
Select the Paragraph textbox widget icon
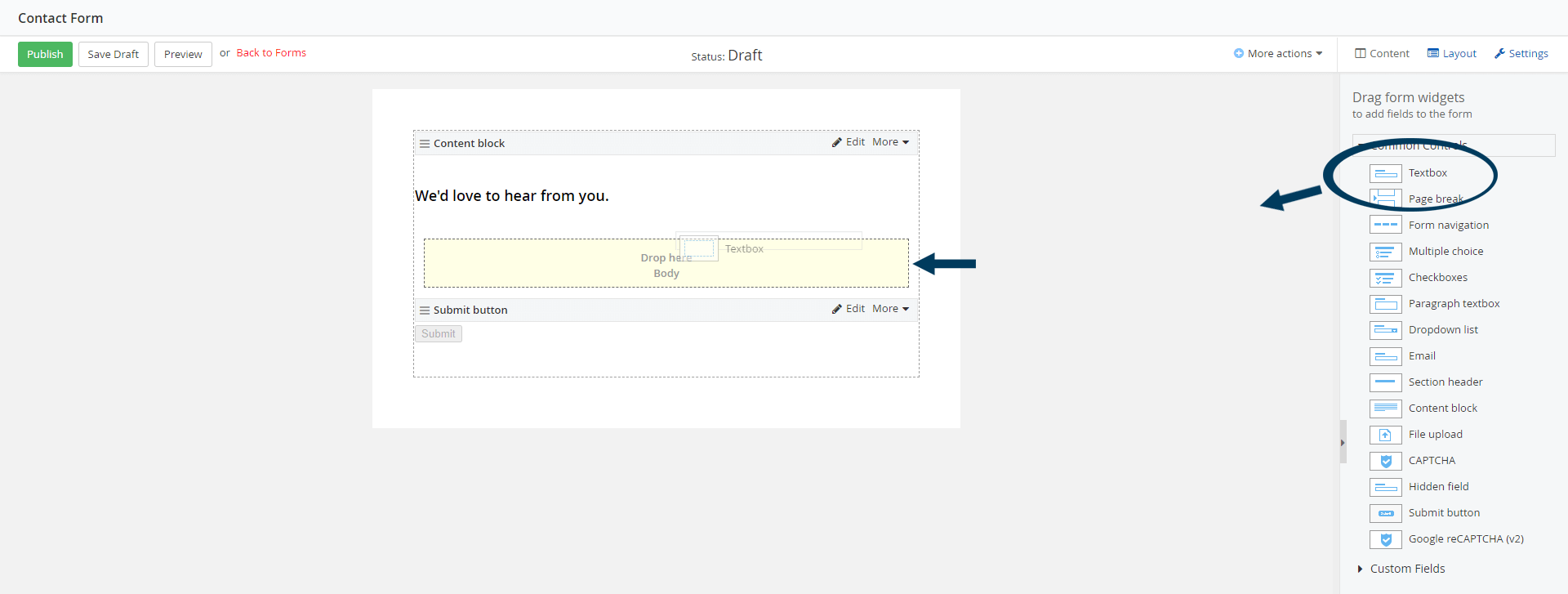pos(1385,304)
